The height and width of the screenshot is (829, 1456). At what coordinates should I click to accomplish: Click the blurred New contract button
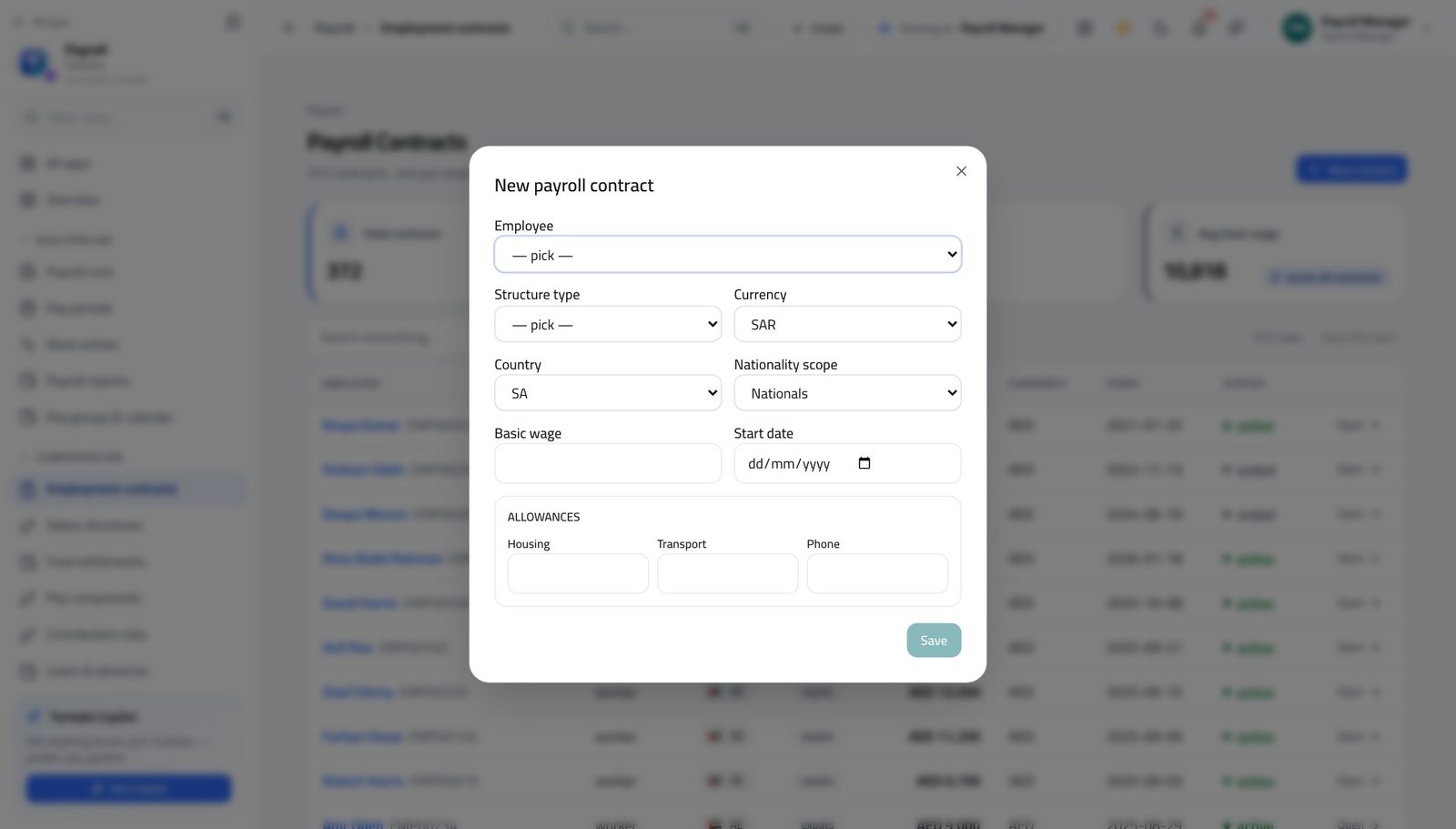pos(1351,169)
